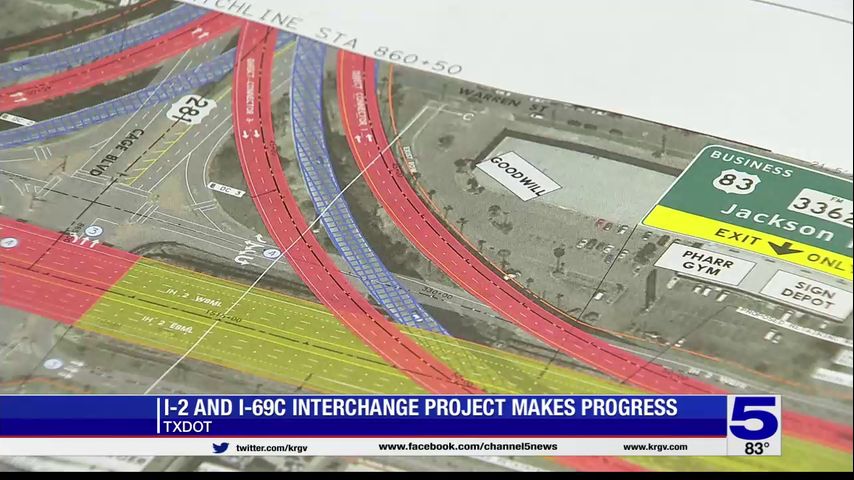
Task: Click the Business 83 route shield
Action: tap(737, 182)
